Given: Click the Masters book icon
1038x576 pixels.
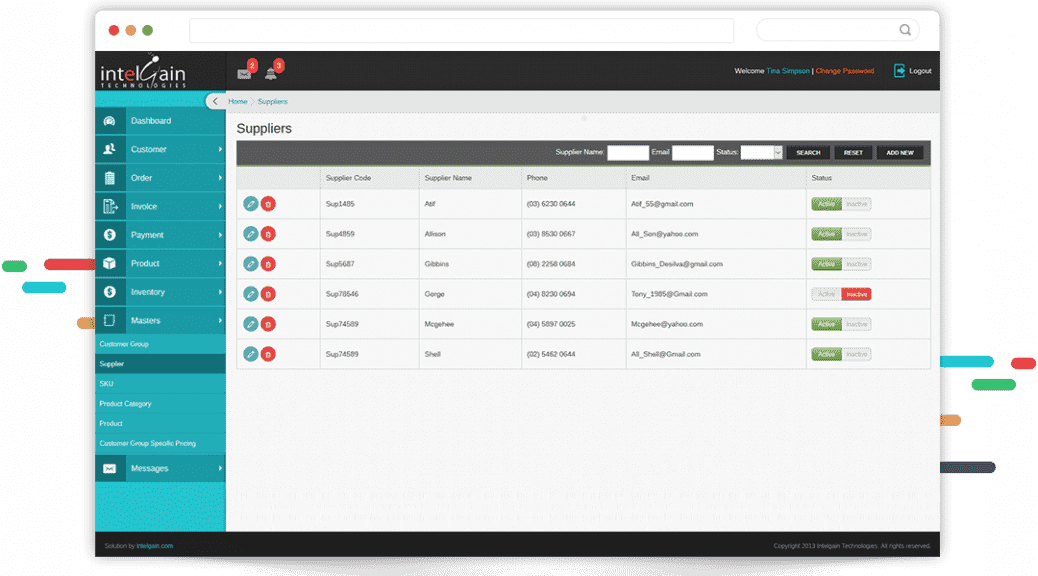Looking at the screenshot, I should [x=110, y=320].
